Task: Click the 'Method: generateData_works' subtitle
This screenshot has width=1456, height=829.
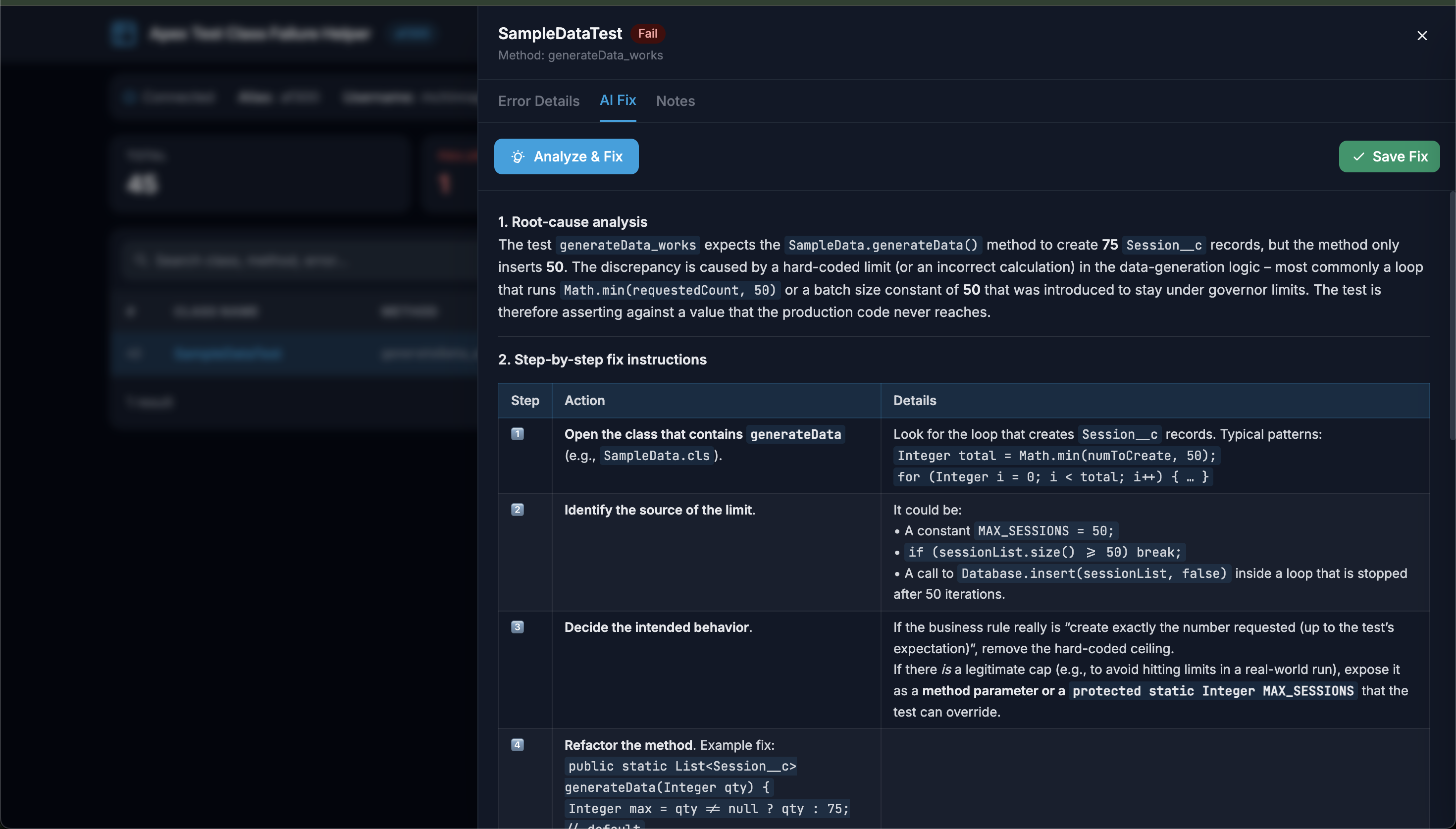Action: pos(580,55)
